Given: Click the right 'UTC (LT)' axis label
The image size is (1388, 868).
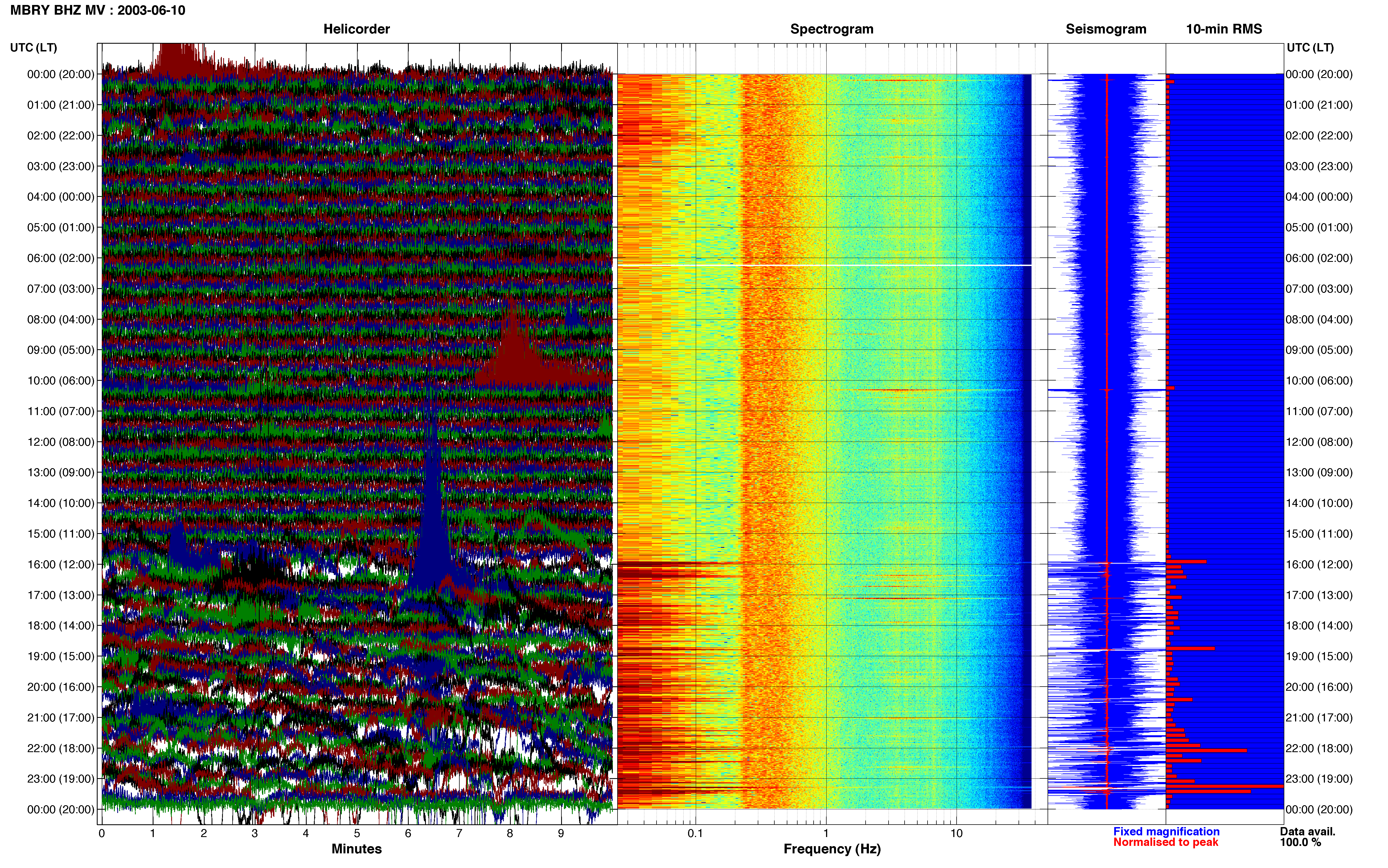Looking at the screenshot, I should coord(1310,48).
